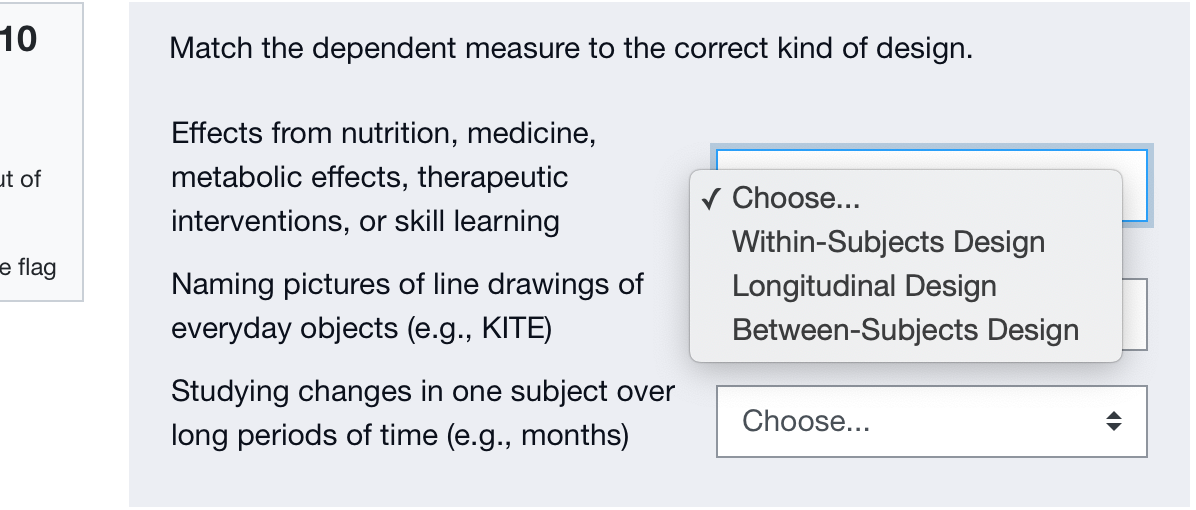
Task: Click the Studying changes in one subject label
Action: point(422,391)
